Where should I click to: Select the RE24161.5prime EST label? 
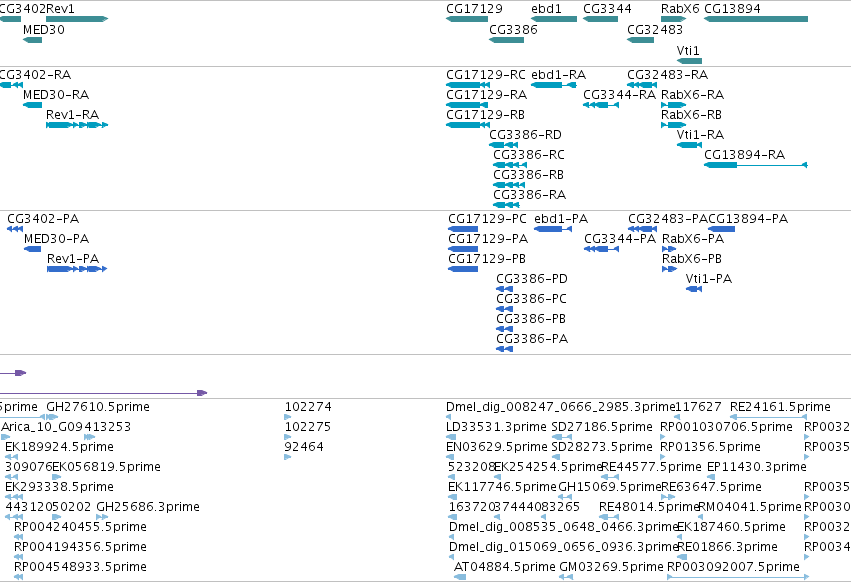tap(780, 407)
